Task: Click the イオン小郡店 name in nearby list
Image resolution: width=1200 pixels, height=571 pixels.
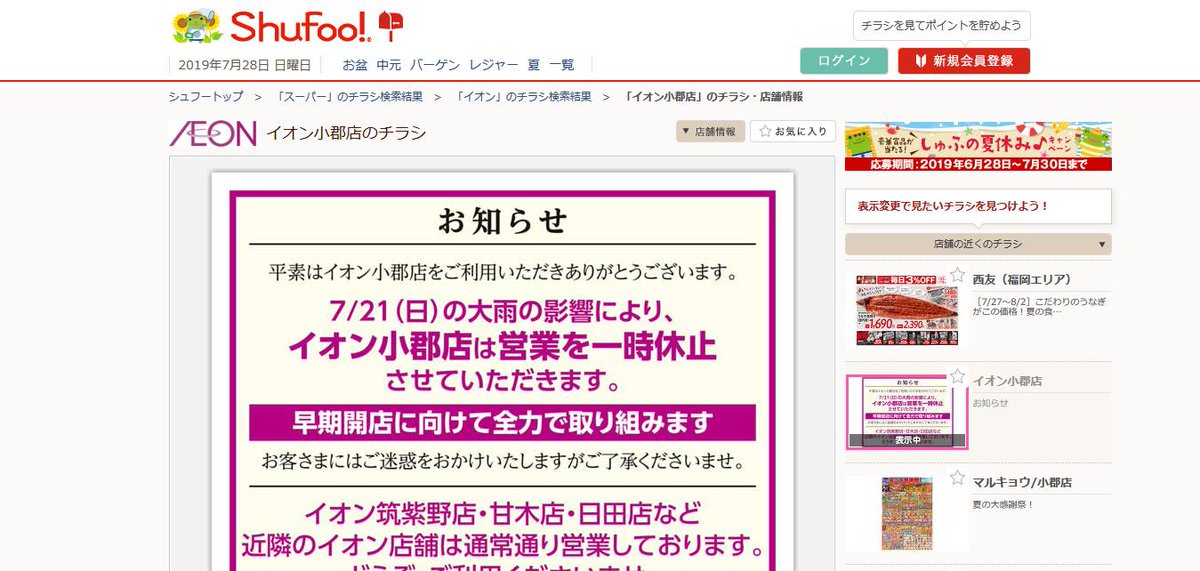Action: coord(1007,382)
